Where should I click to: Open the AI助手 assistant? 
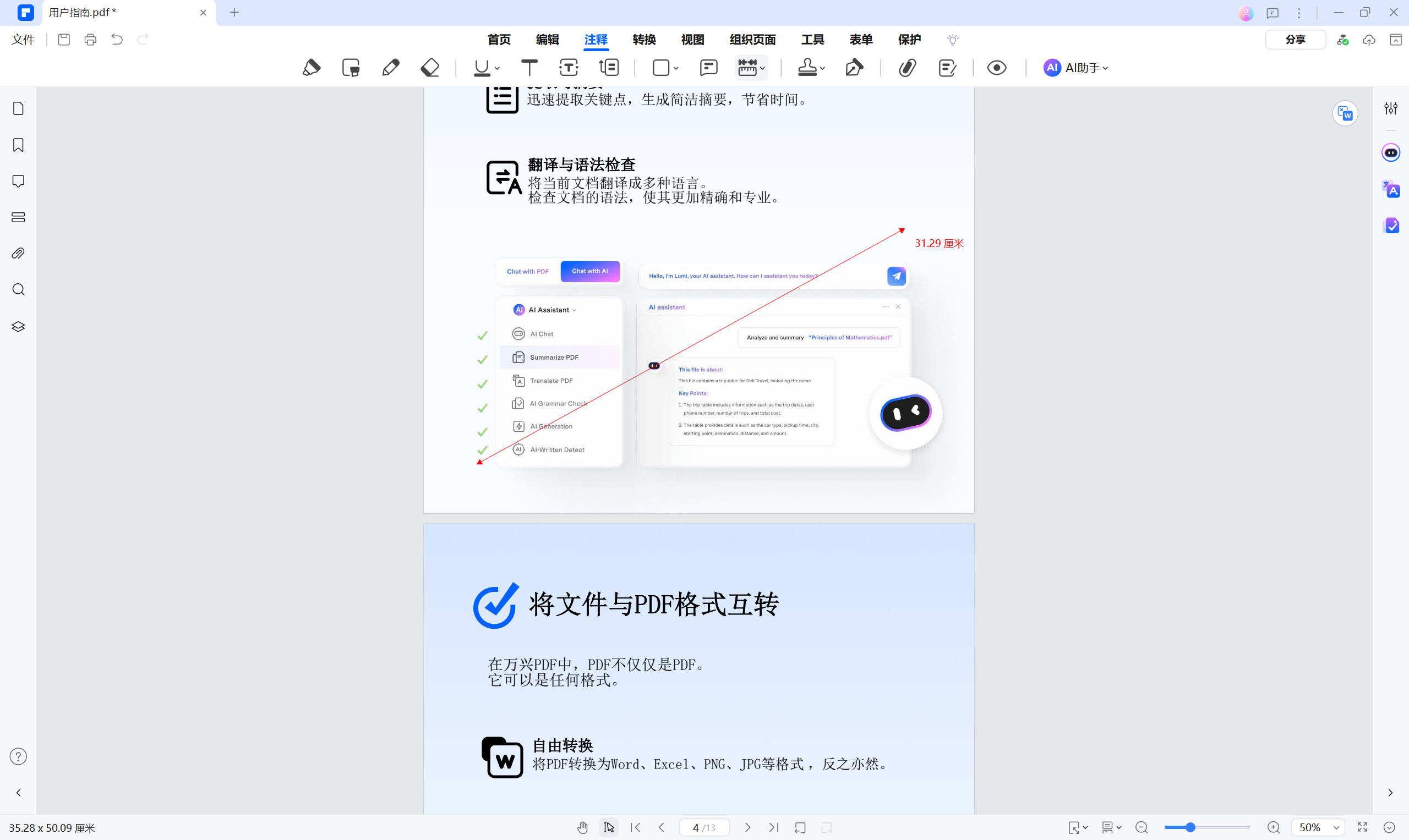(x=1075, y=67)
